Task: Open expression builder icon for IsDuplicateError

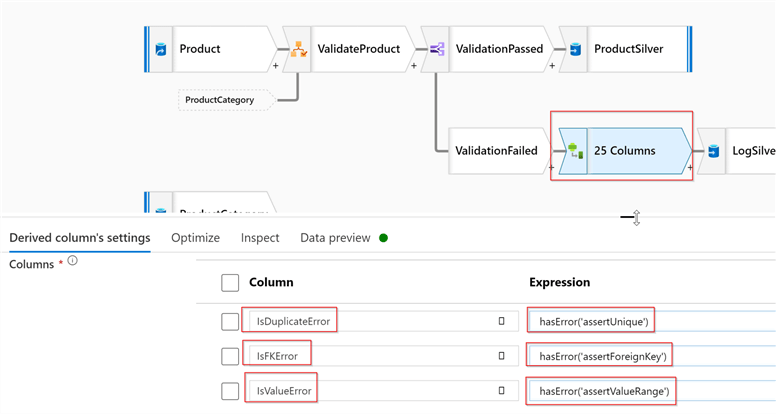Action: pyautogui.click(x=501, y=321)
